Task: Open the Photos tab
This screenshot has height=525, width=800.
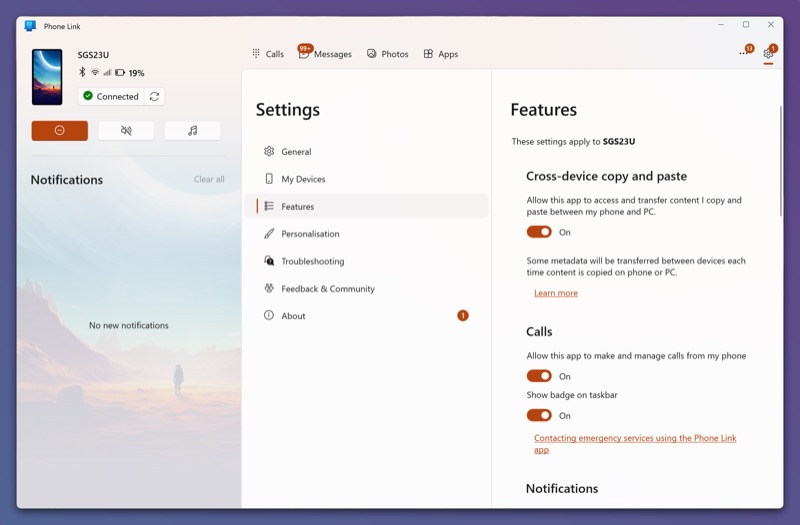Action: [388, 54]
